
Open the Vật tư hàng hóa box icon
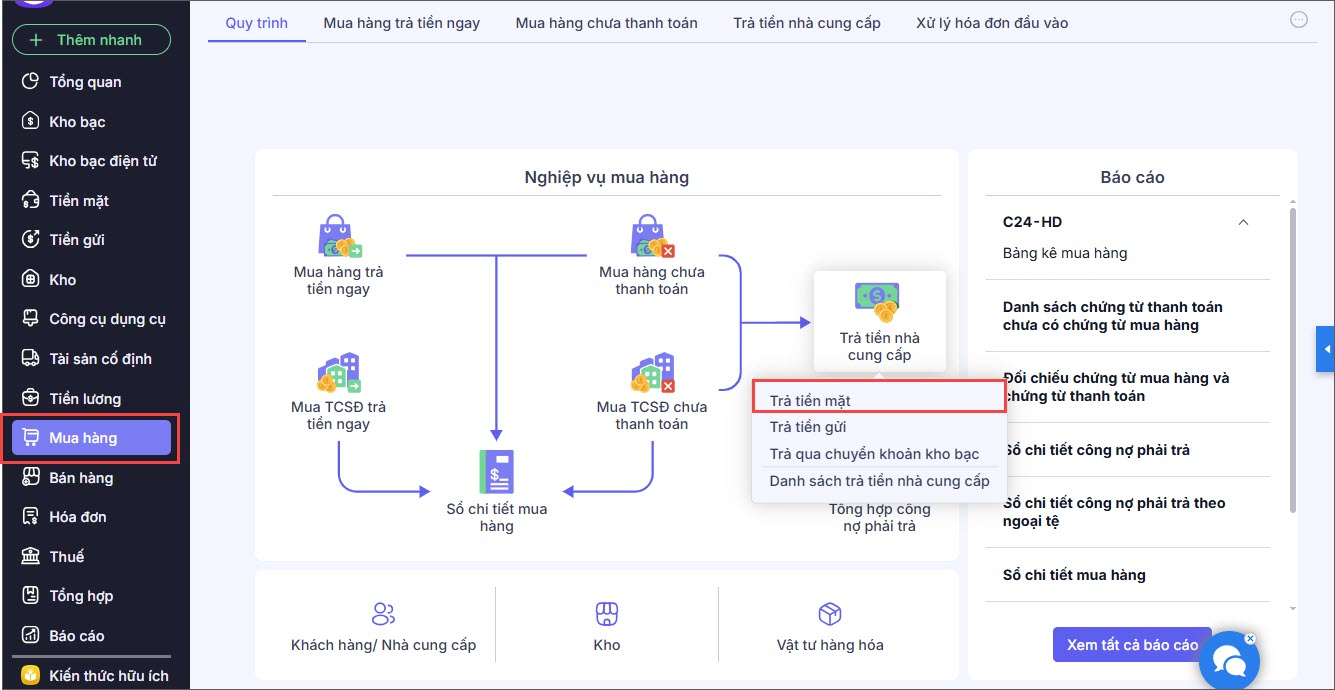830,614
